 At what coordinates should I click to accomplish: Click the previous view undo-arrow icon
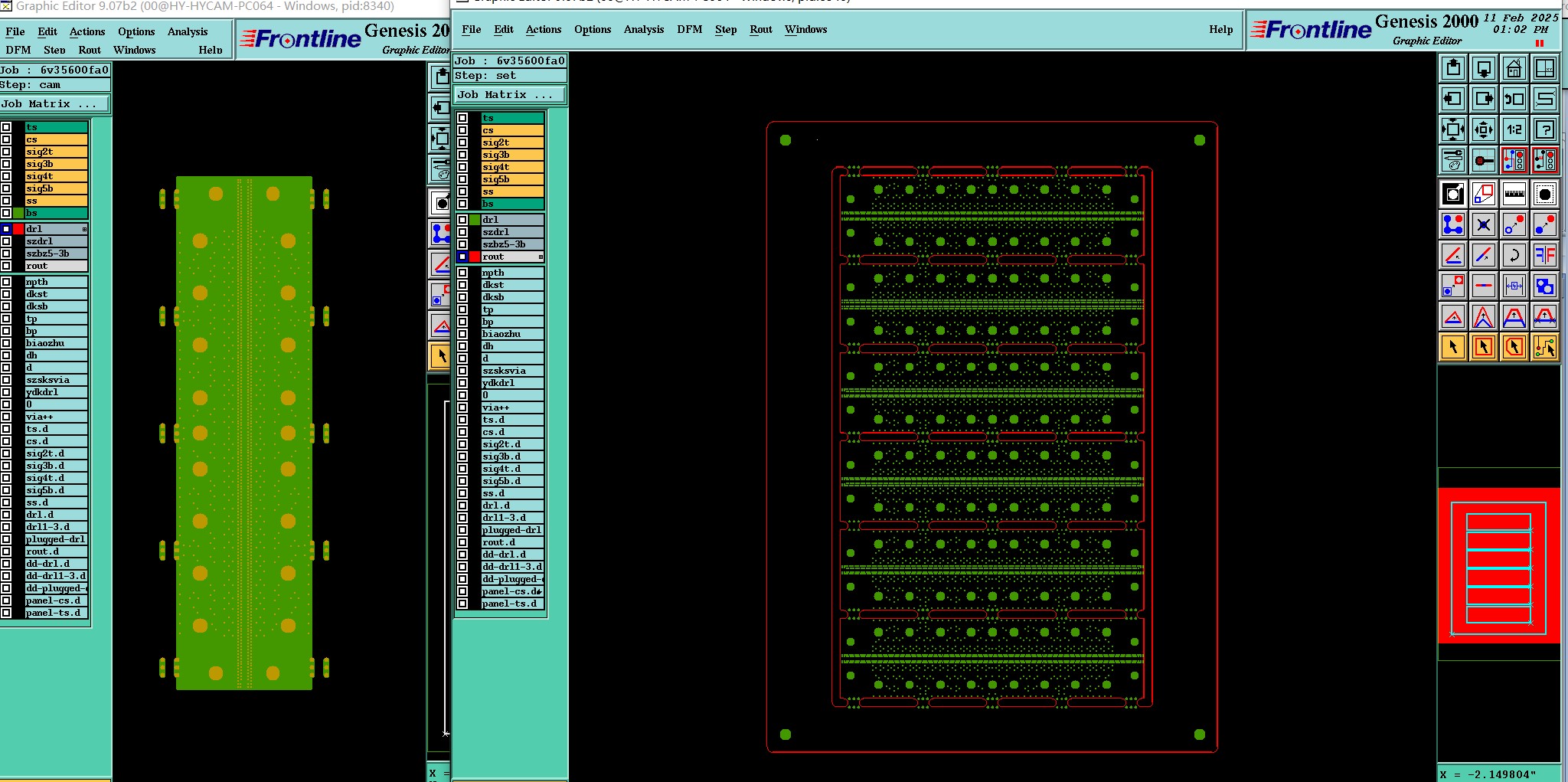click(x=1514, y=99)
